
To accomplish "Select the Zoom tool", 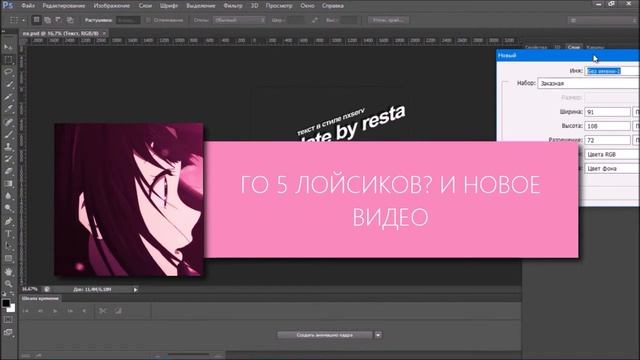I will [x=8, y=284].
